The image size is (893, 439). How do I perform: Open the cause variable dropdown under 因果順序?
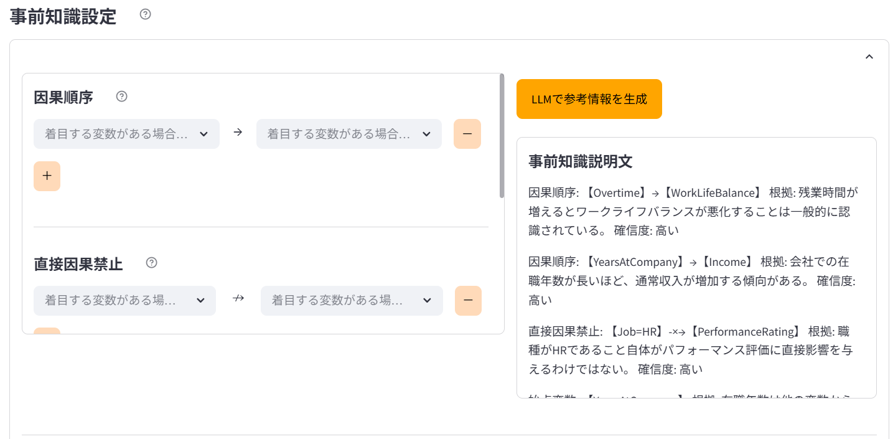click(126, 134)
